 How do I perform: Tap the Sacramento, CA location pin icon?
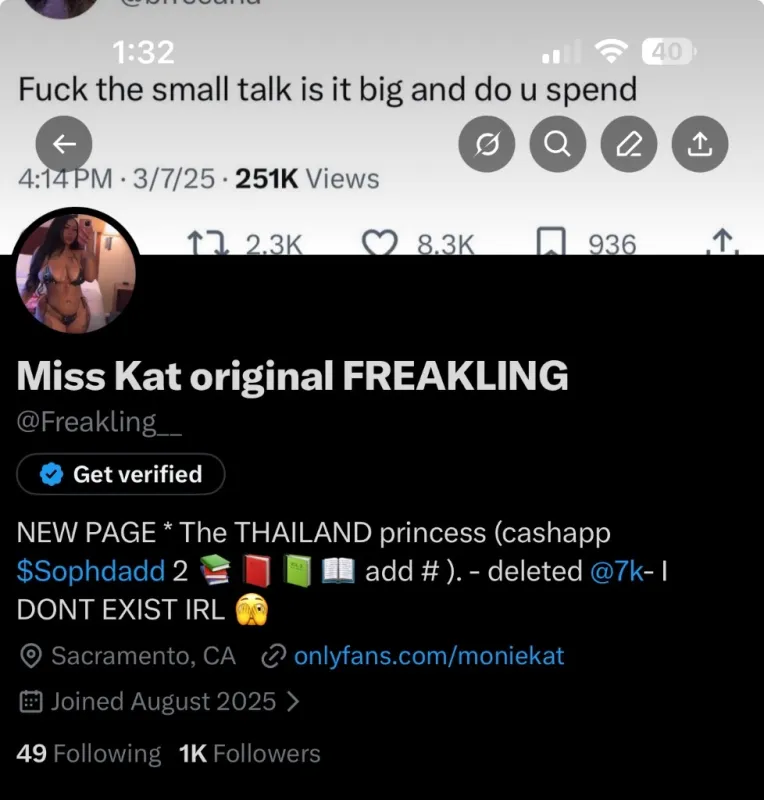click(31, 657)
